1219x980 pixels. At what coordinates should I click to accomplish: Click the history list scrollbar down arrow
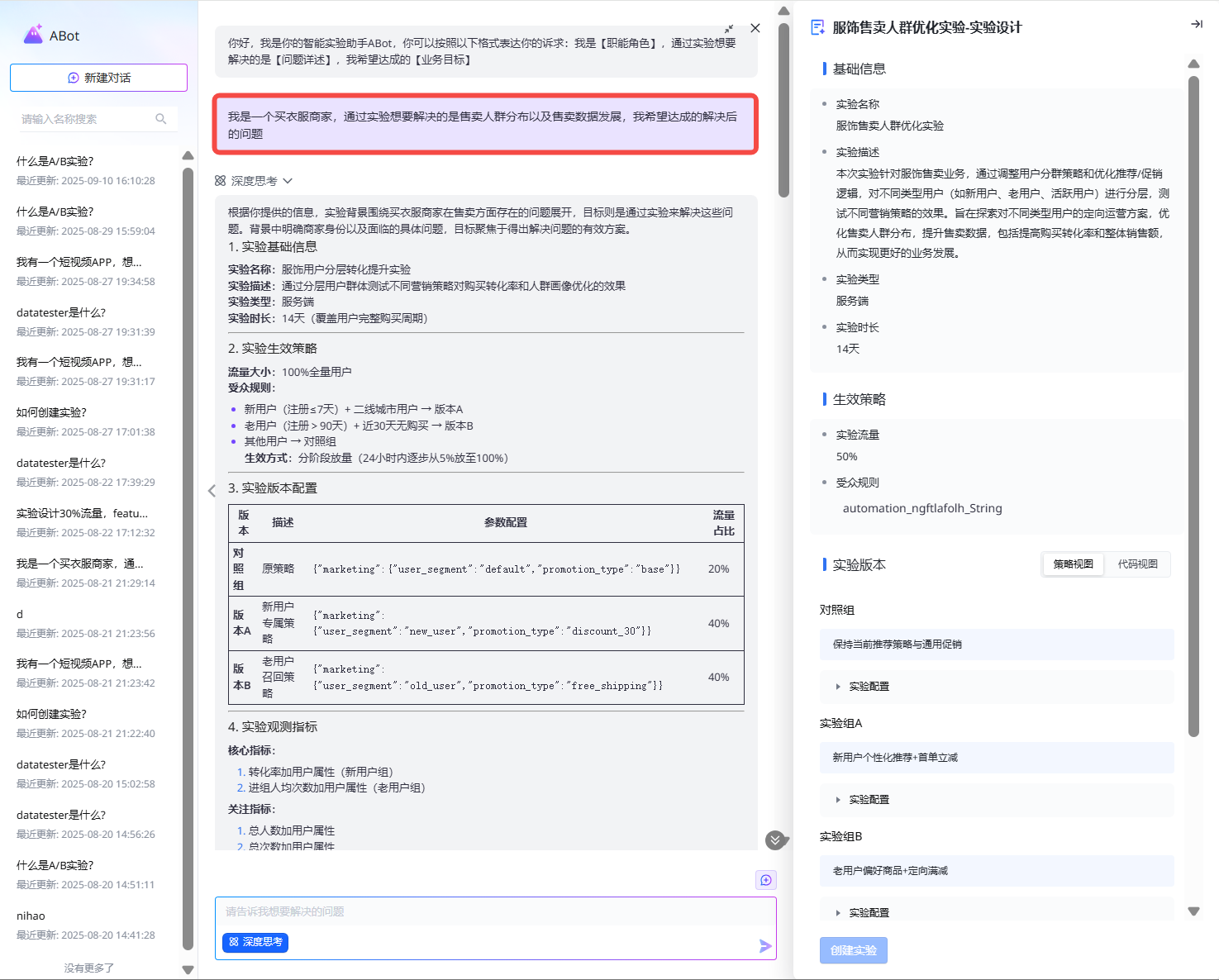click(188, 969)
